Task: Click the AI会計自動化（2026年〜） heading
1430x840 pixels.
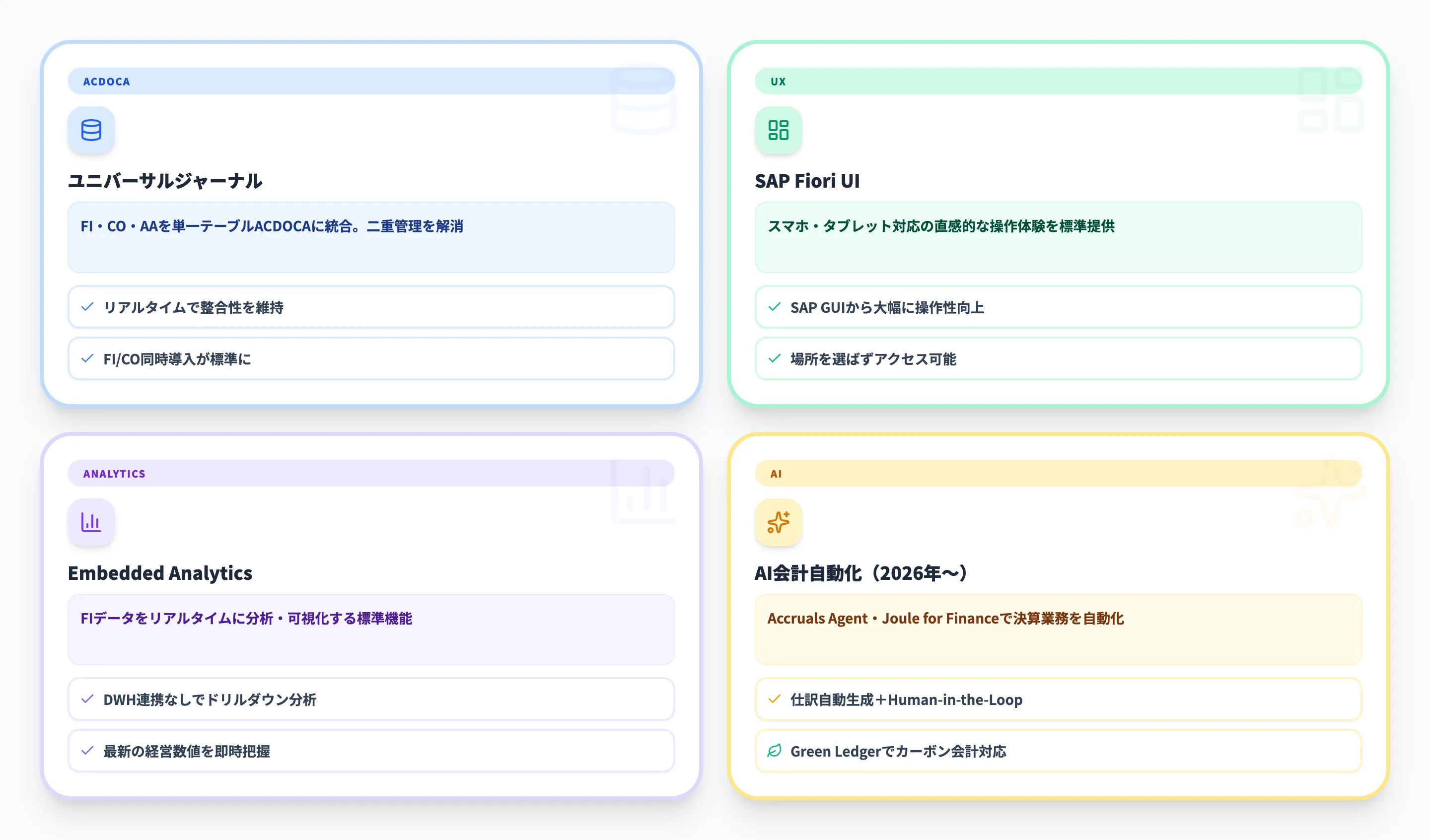Action: coord(861,573)
